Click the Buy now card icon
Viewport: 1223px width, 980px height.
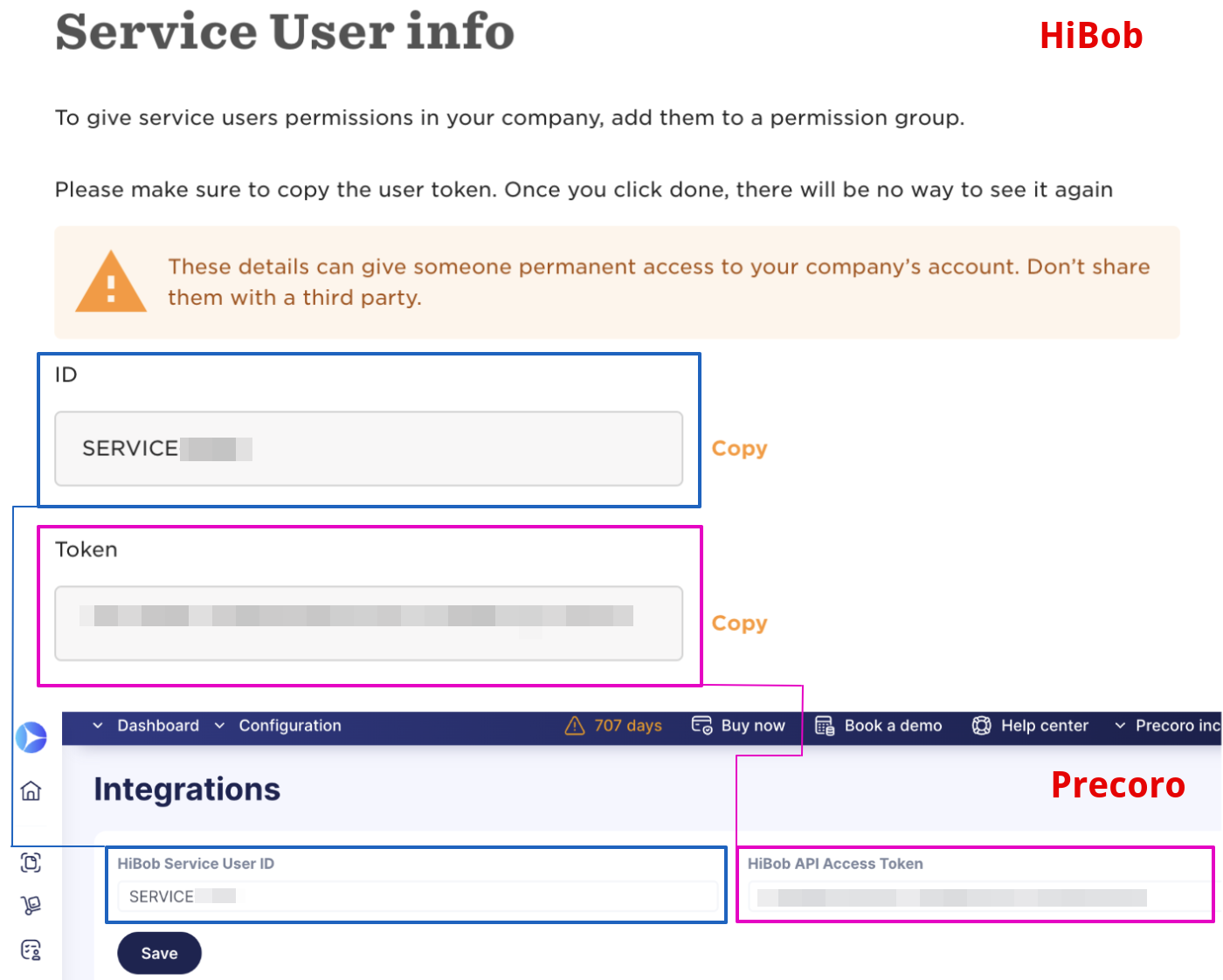pyautogui.click(x=702, y=725)
